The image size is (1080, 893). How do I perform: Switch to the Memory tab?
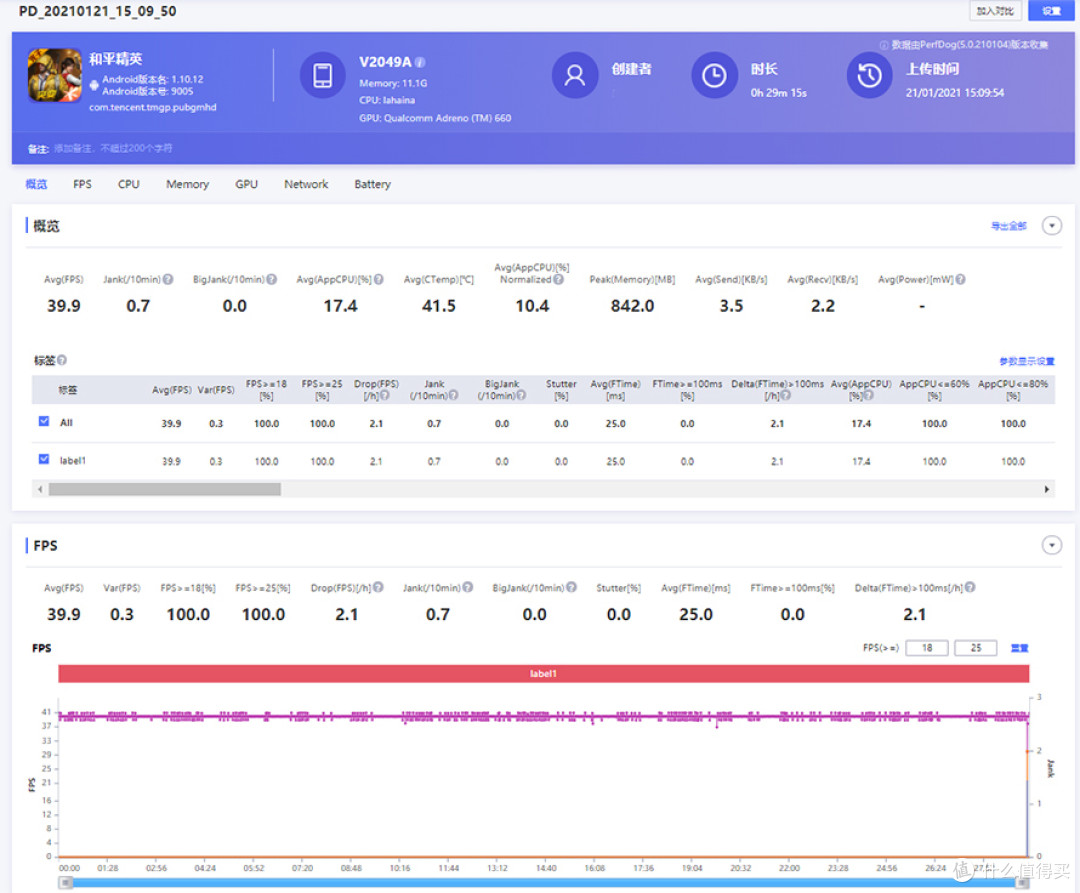pyautogui.click(x=187, y=185)
